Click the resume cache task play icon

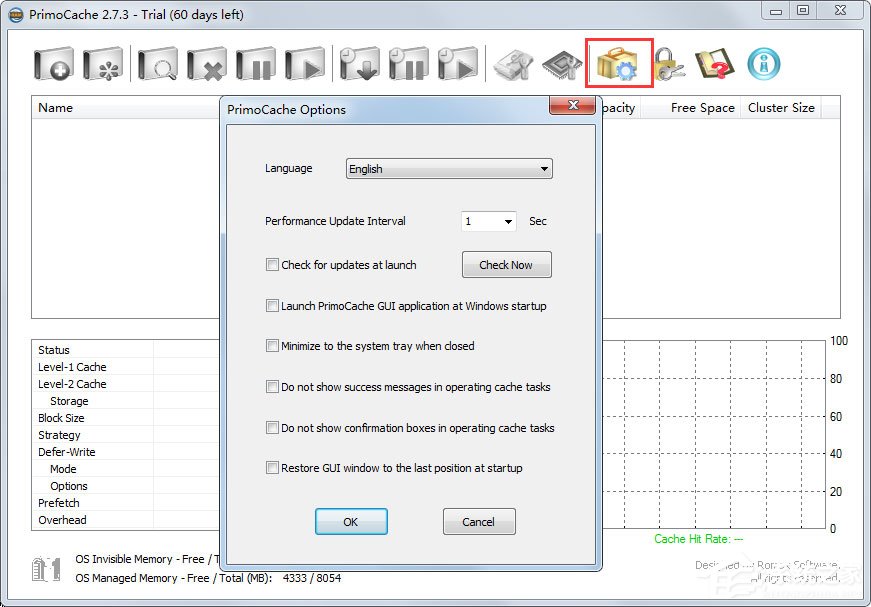coord(304,64)
